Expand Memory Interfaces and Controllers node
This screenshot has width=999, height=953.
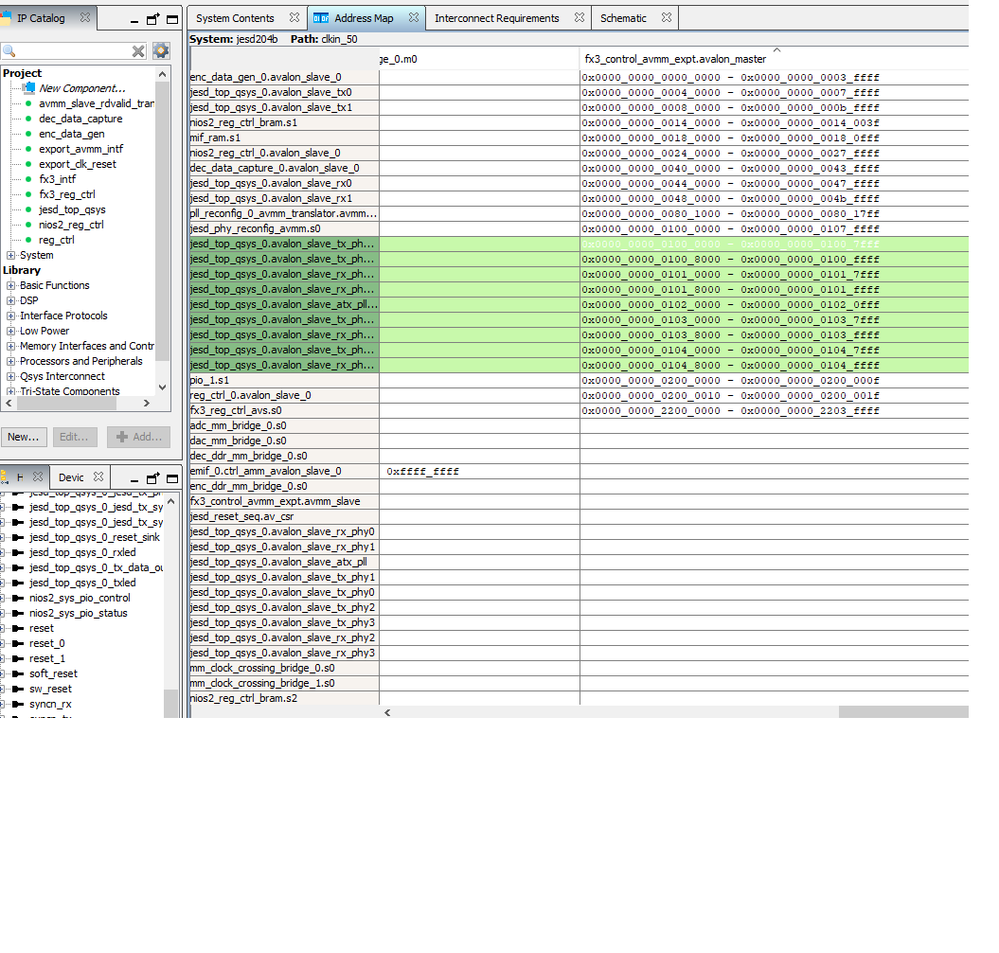click(x=11, y=347)
